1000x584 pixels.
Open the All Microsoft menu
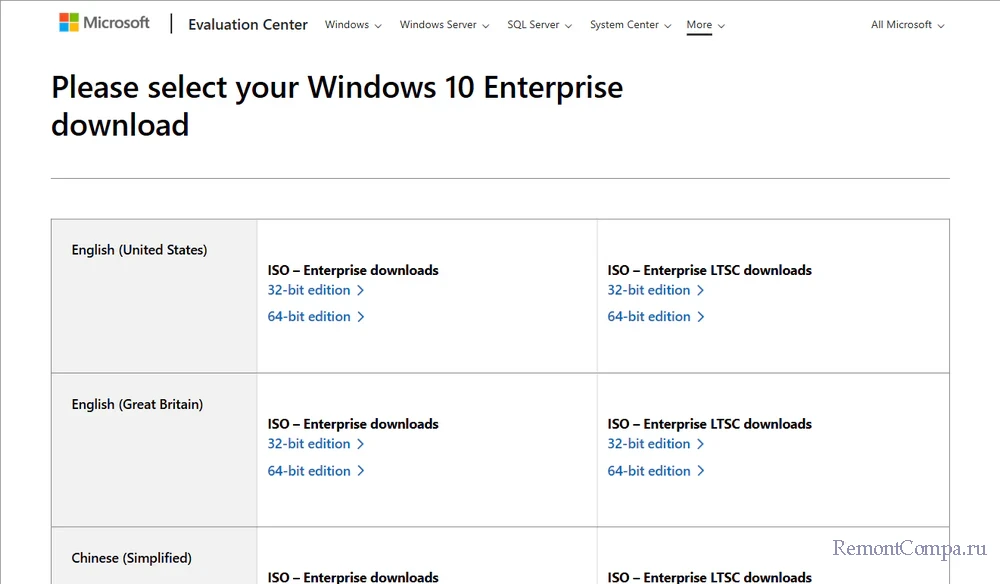[x=907, y=25]
